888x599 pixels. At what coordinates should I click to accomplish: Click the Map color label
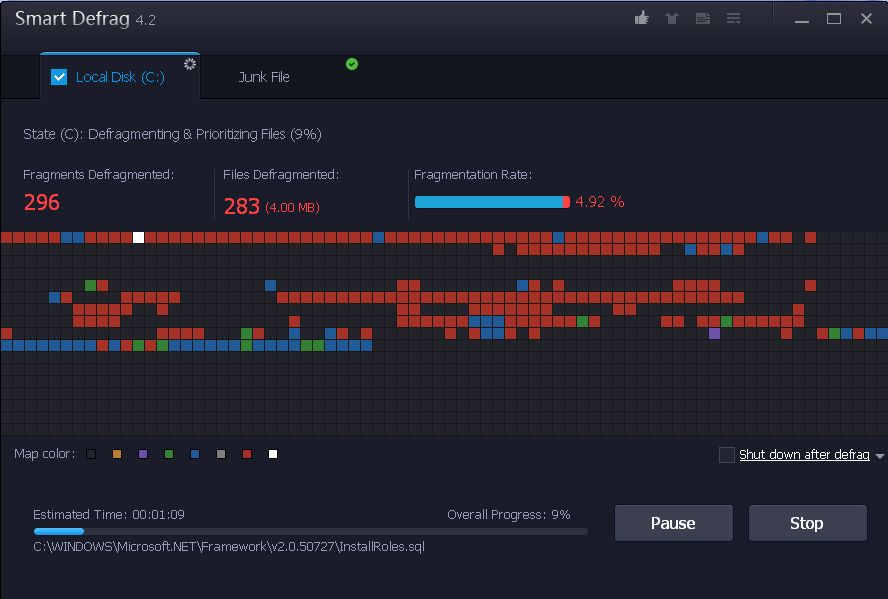[x=44, y=454]
